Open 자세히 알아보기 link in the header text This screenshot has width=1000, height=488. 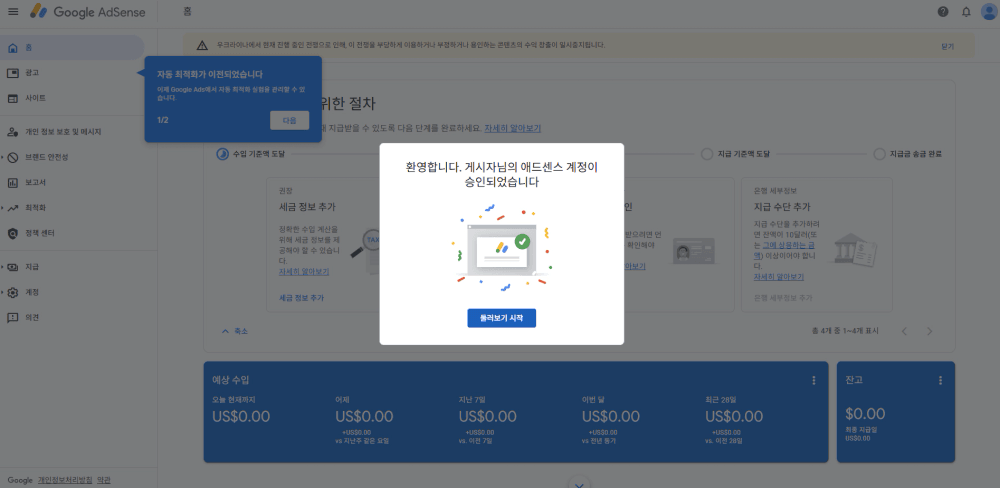click(x=512, y=128)
